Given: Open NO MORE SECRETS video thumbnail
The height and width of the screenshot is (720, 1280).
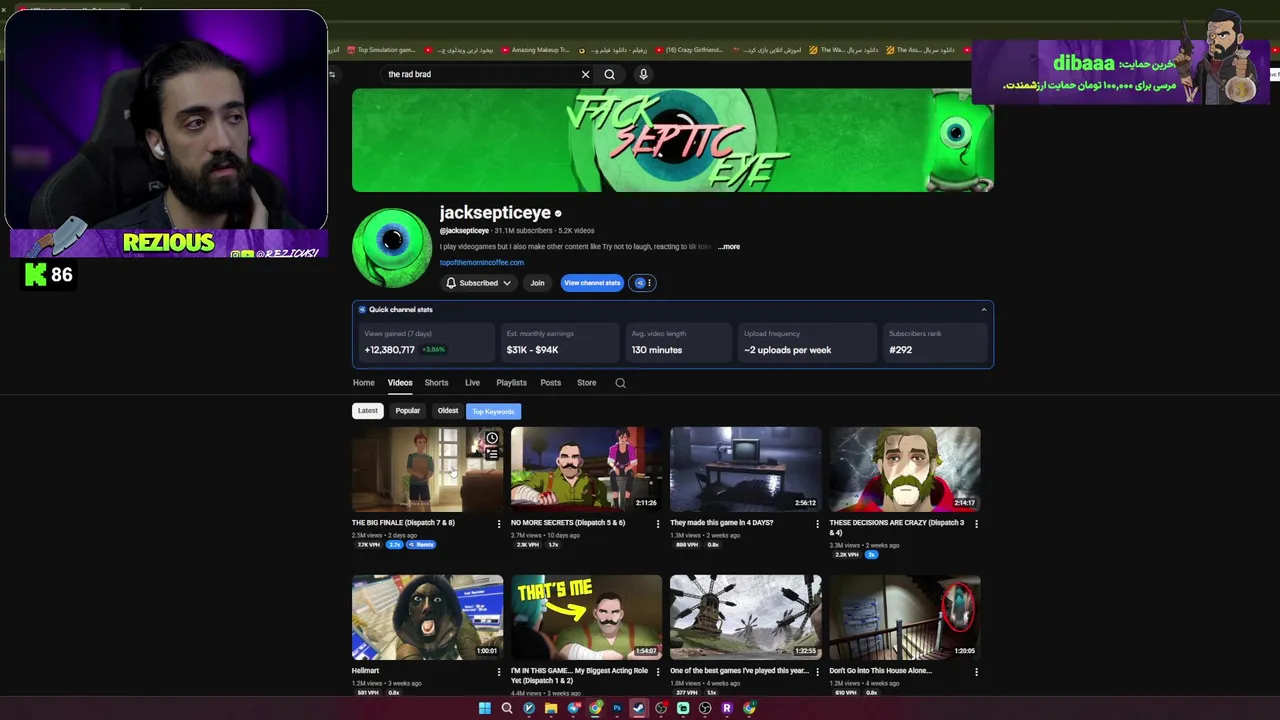Looking at the screenshot, I should click(x=586, y=469).
